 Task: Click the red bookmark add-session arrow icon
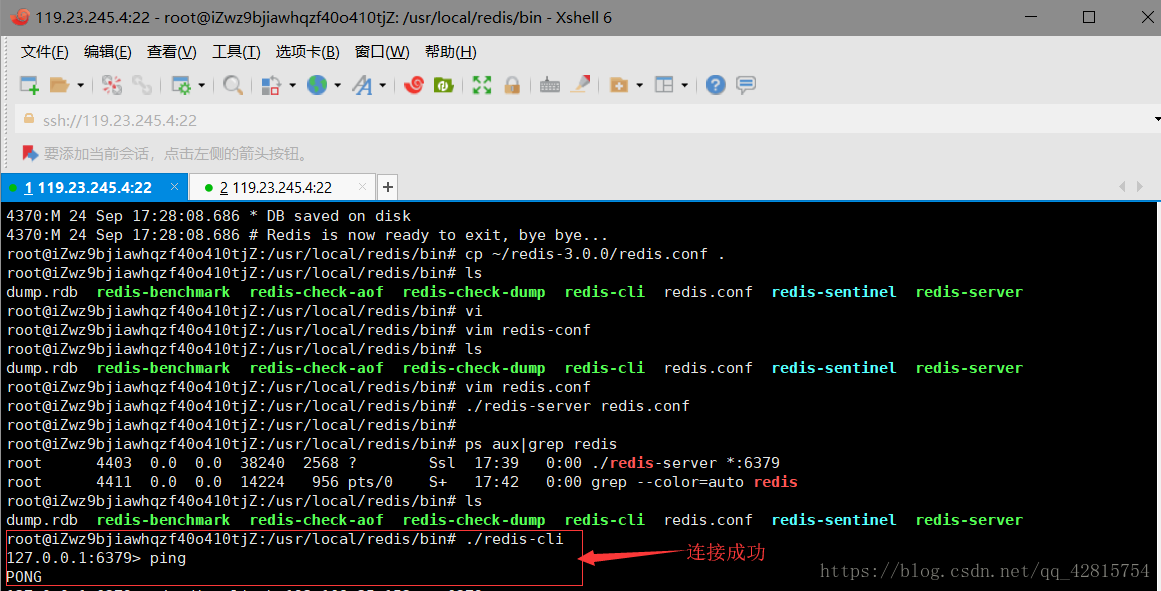tap(30, 153)
